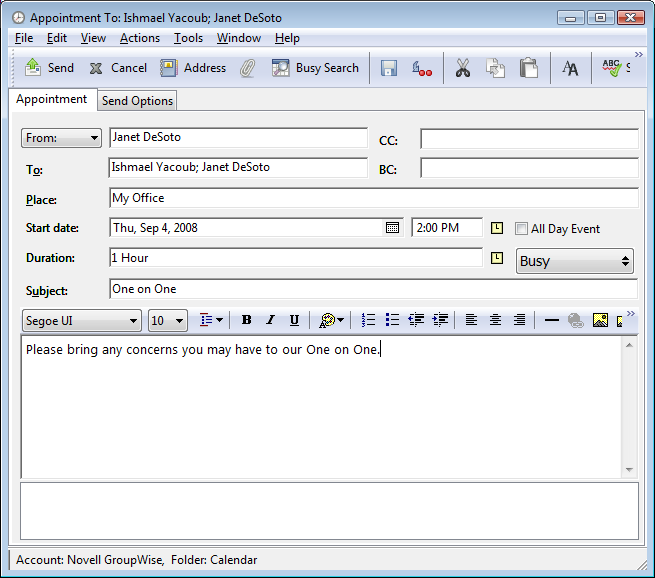Click the Save floppy disk icon
This screenshot has width=655, height=578.
coord(389,68)
